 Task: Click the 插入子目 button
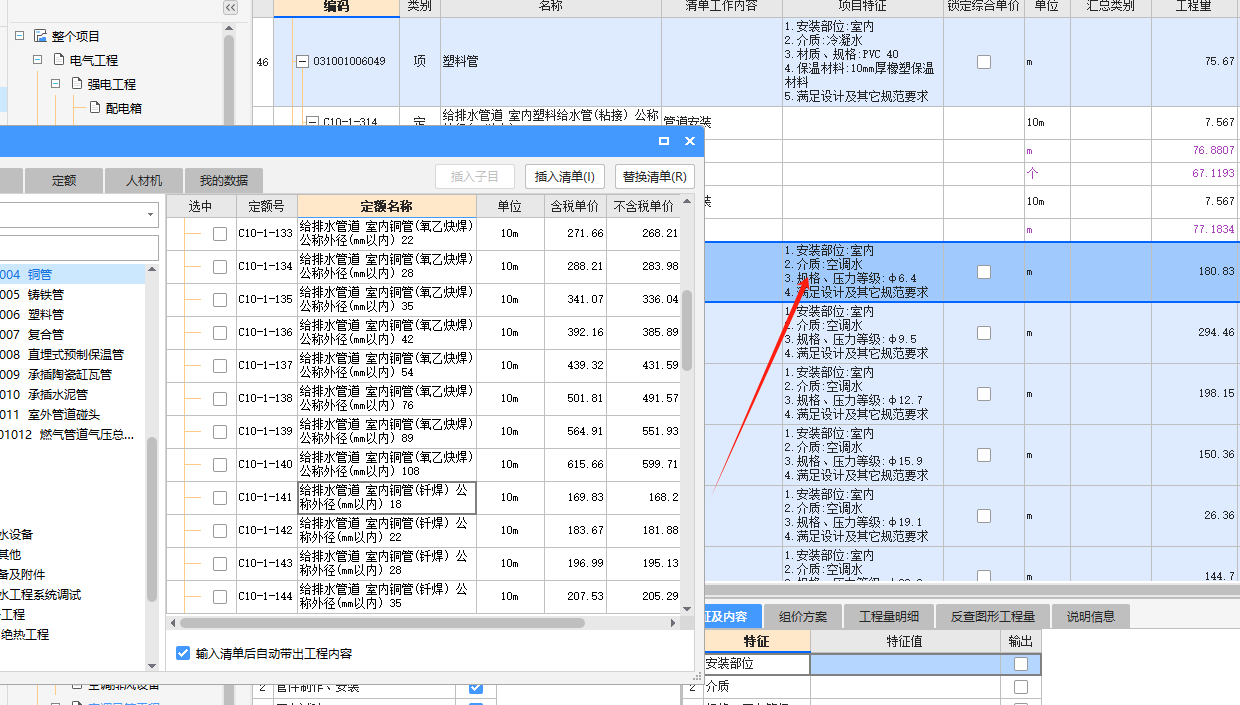point(475,177)
